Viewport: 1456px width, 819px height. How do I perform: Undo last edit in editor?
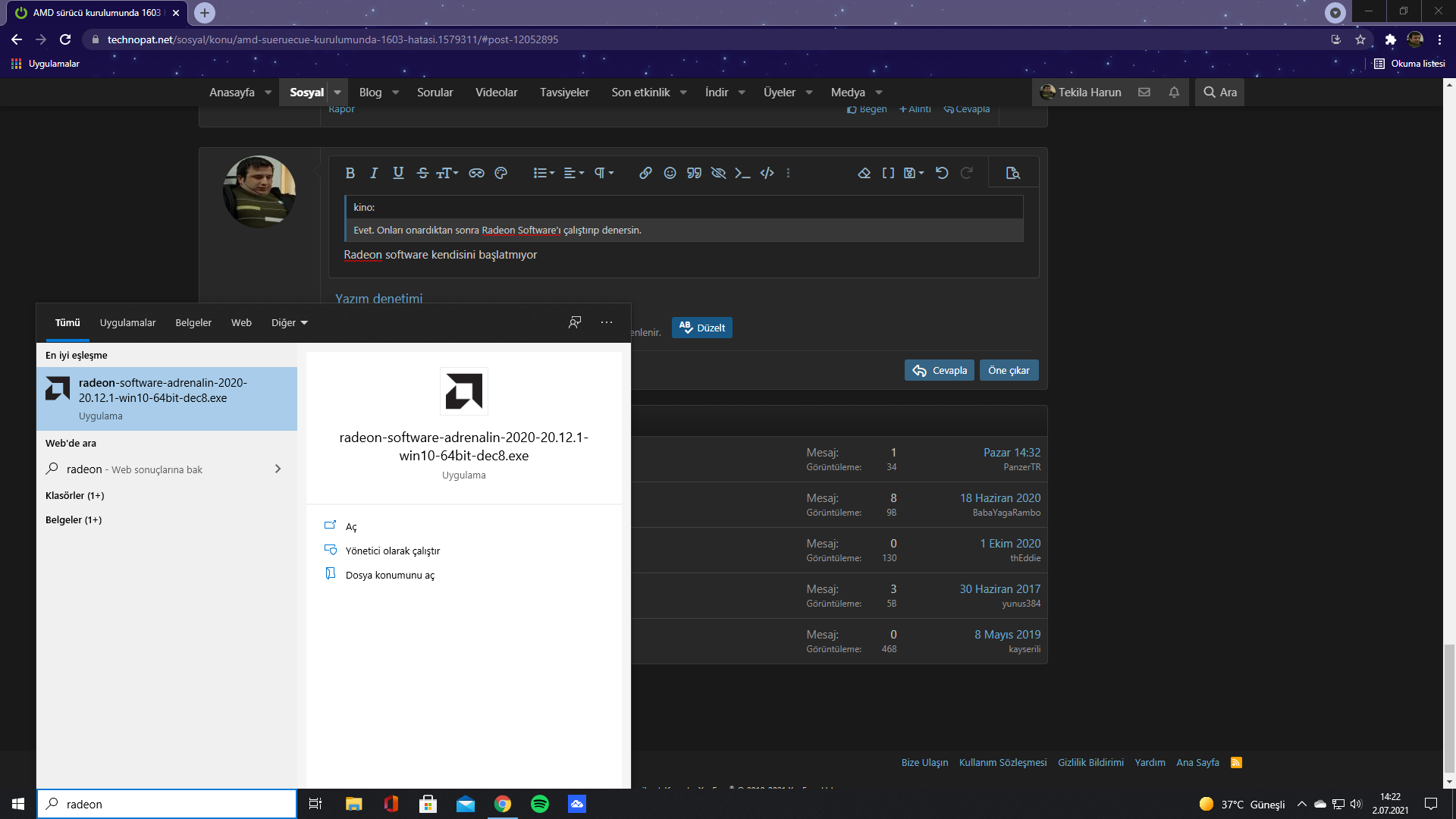click(x=942, y=173)
